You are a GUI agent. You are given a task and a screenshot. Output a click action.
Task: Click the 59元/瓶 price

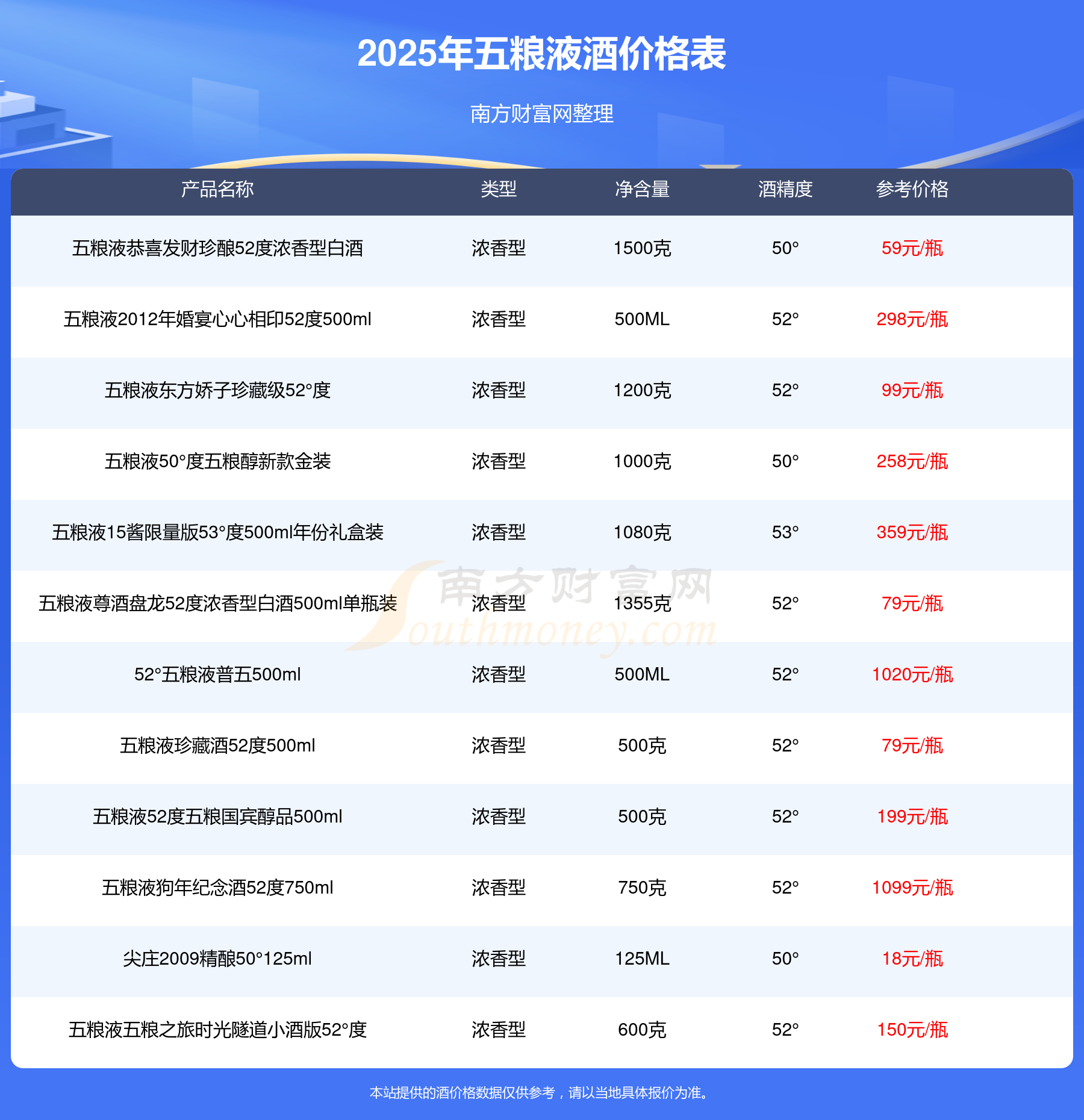pos(912,248)
